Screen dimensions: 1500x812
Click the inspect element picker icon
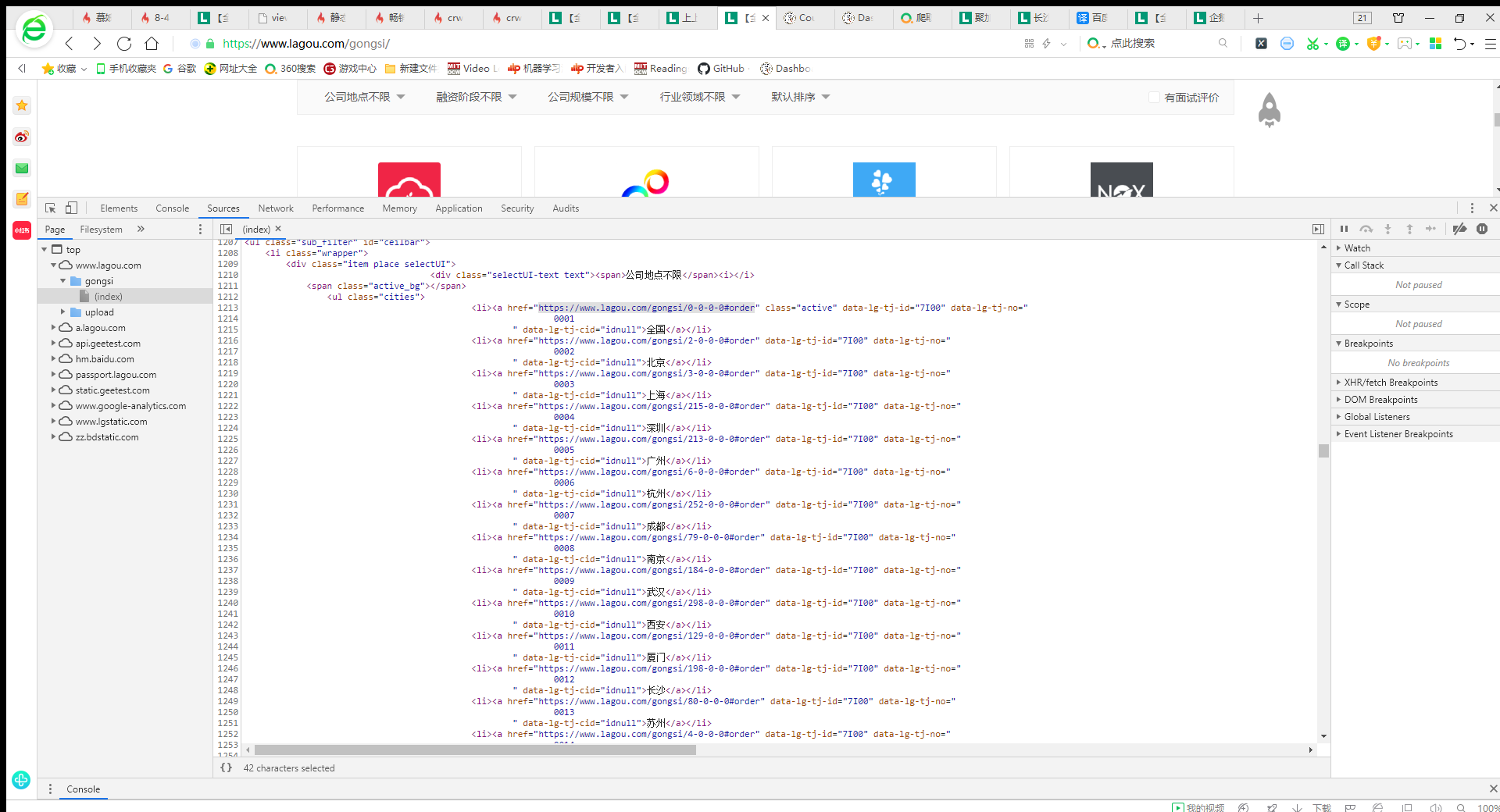(51, 208)
